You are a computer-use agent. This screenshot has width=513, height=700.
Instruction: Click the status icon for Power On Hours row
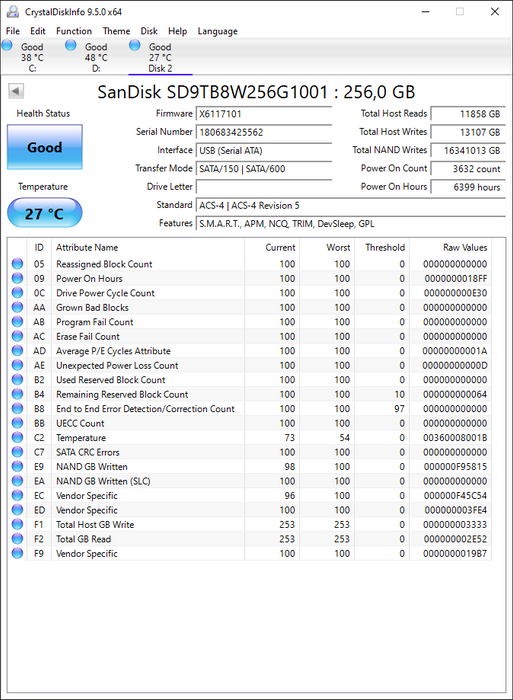(17, 278)
